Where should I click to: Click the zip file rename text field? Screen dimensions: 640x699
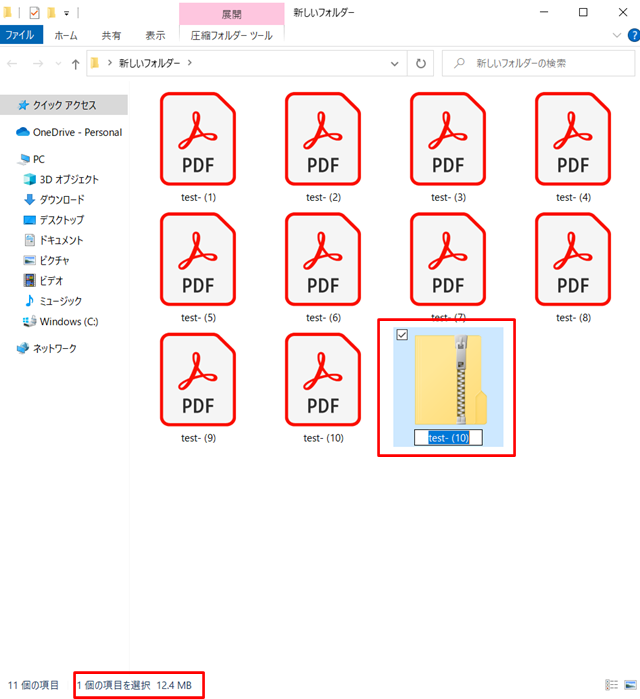pos(448,438)
